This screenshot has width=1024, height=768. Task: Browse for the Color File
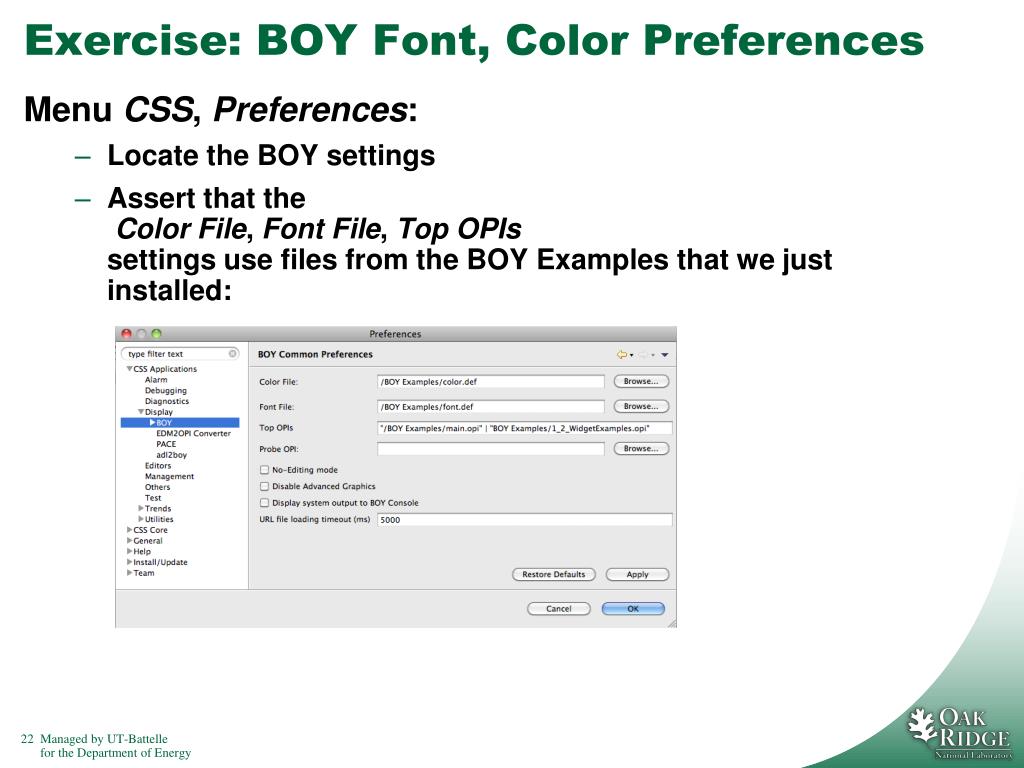(x=641, y=381)
